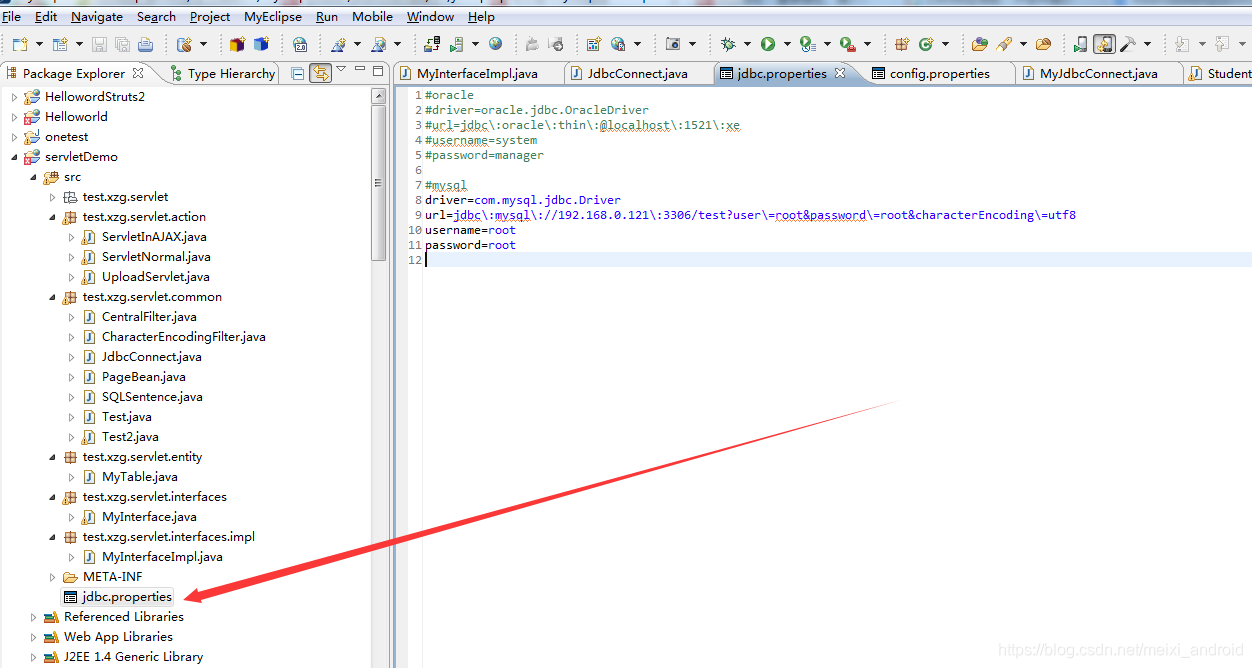Select ServletInAJAX.java in tree

pyautogui.click(x=154, y=237)
